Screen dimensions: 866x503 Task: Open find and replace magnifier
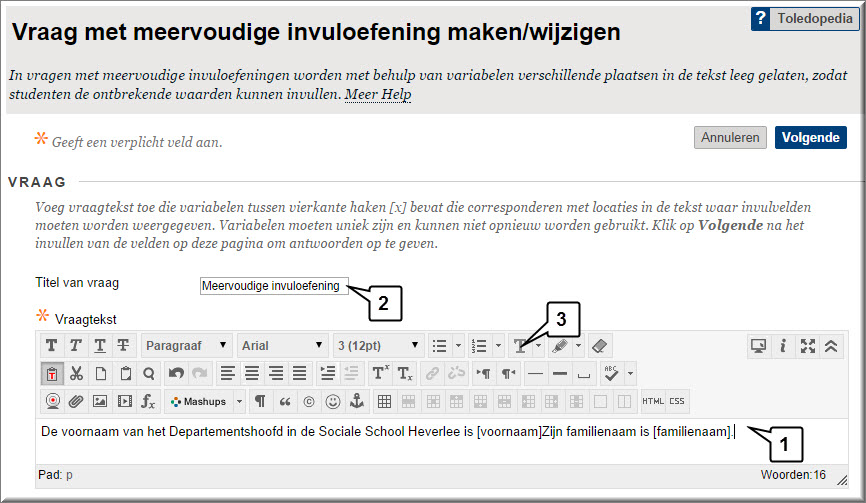(x=149, y=374)
